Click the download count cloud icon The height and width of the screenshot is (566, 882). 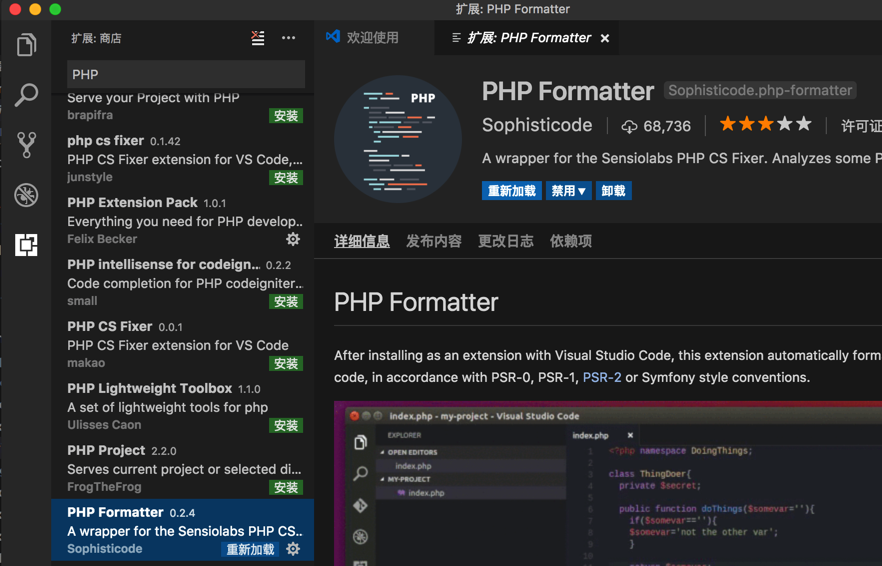tap(629, 127)
